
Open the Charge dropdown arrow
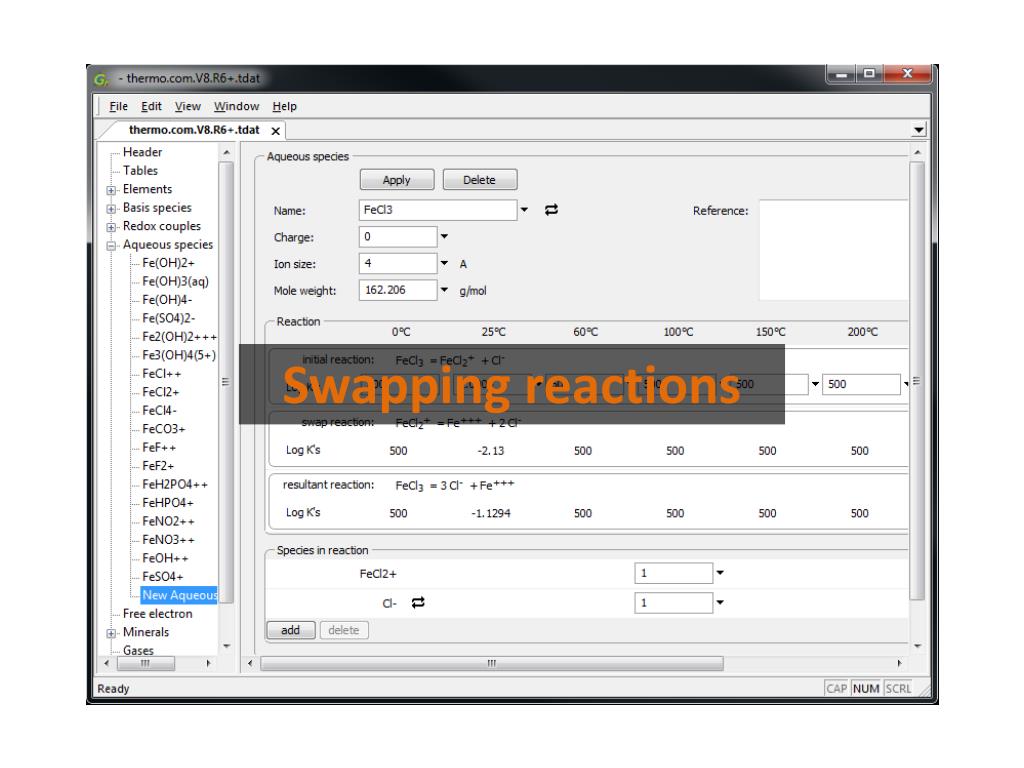pos(444,236)
